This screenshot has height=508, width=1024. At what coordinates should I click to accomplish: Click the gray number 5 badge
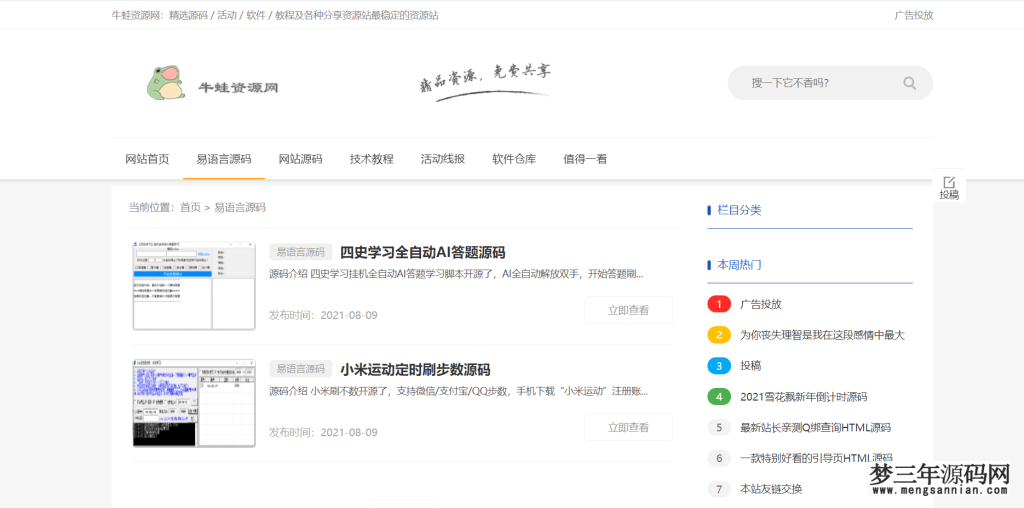click(719, 428)
